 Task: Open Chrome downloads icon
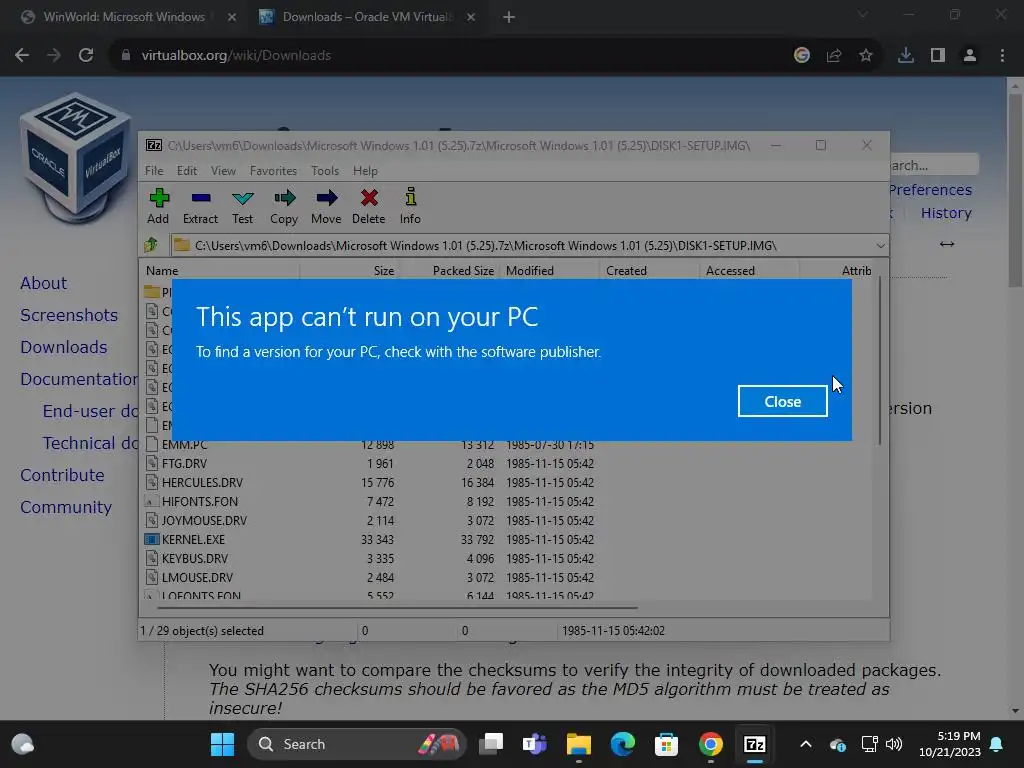point(906,56)
